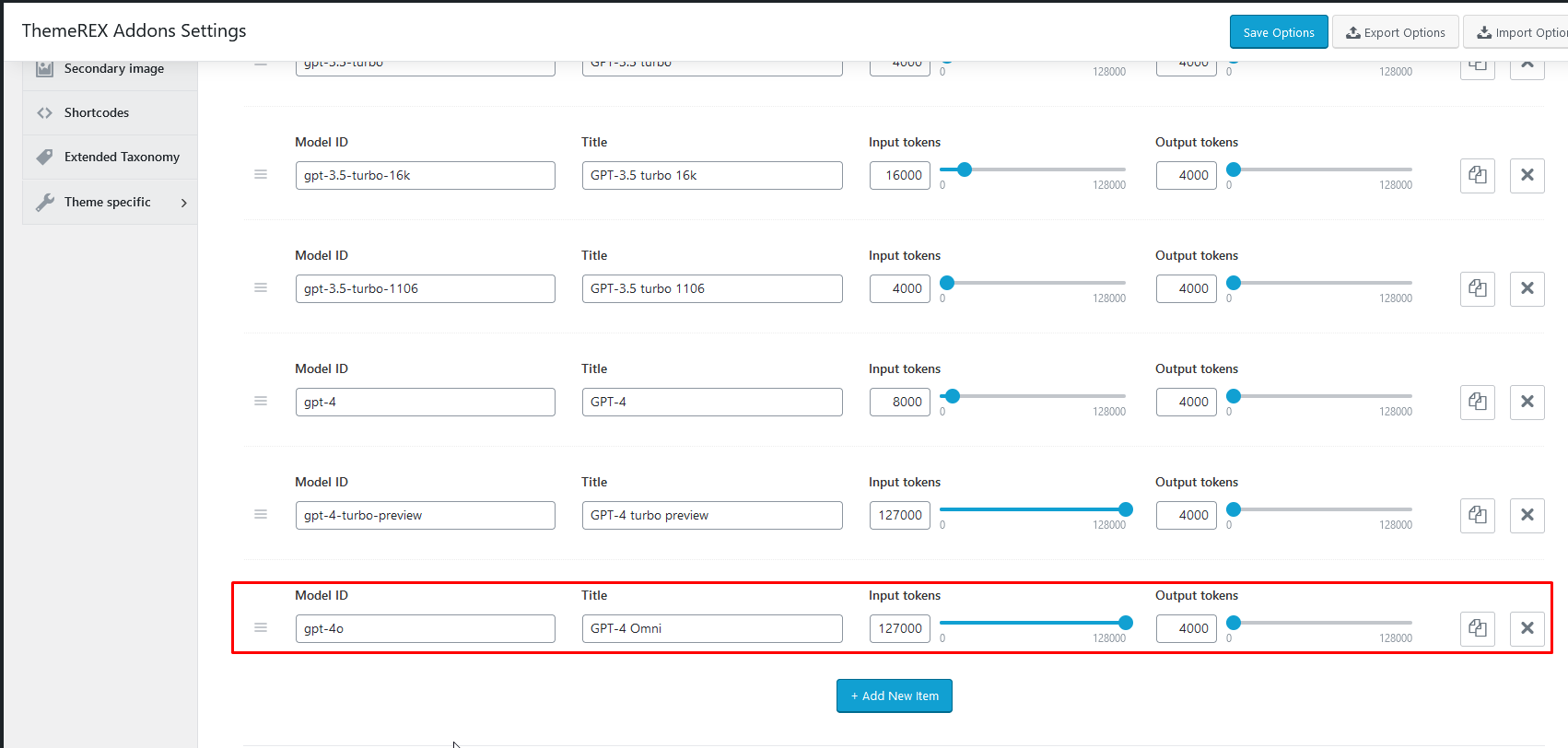Focus the Title field containing GPT-3.5 turbo 1106
Screen dimensions: 1568x748
tap(712, 288)
